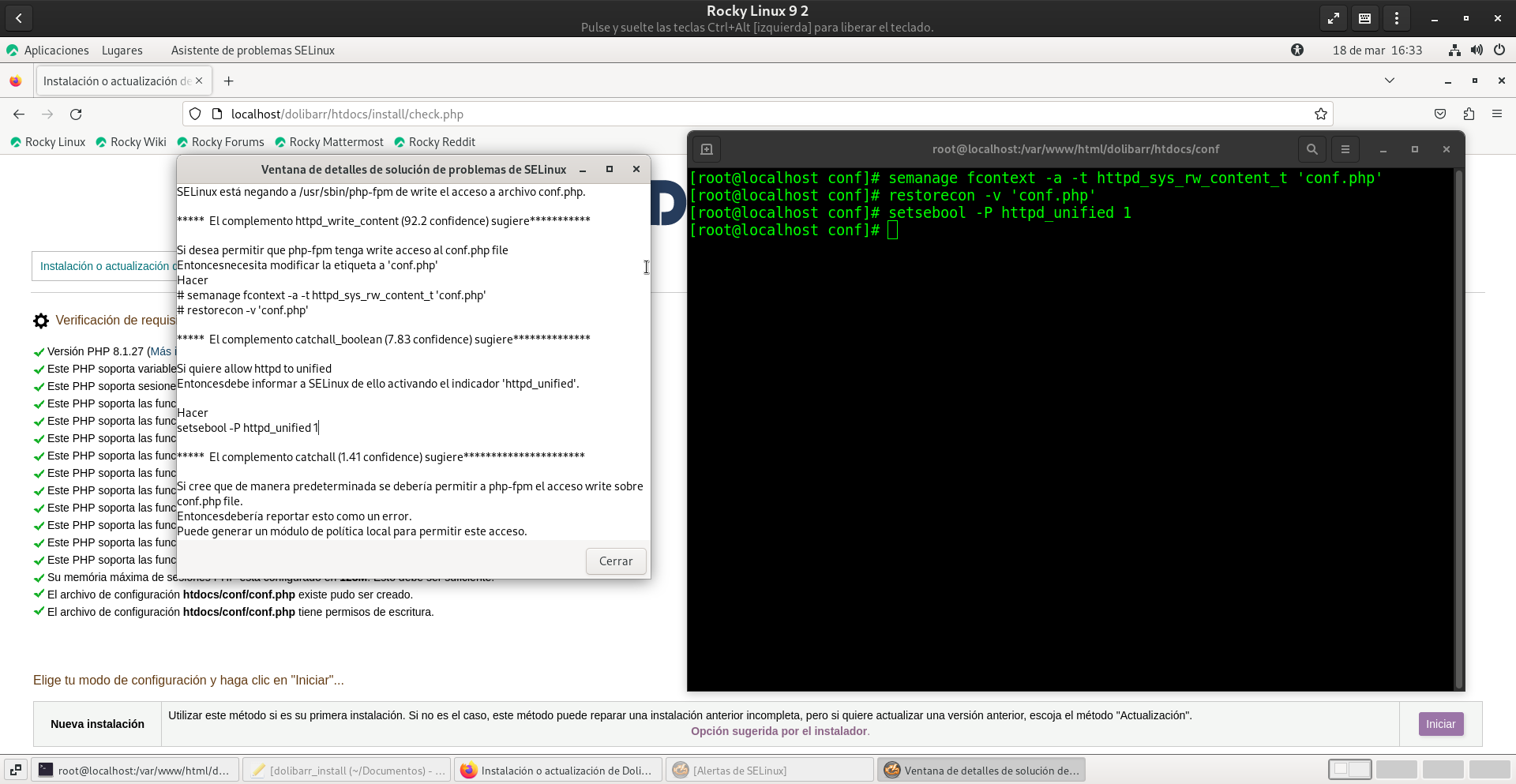This screenshot has width=1516, height=784.
Task: Click the Firefox reload page icon
Action: pos(76,114)
